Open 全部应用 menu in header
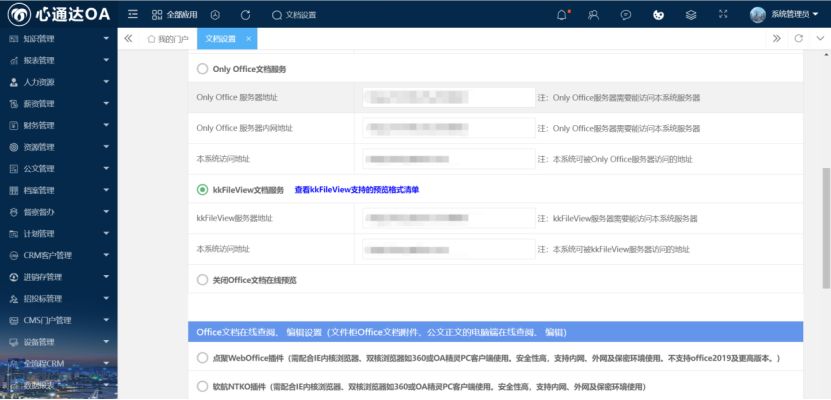This screenshot has width=831, height=400. 175,15
